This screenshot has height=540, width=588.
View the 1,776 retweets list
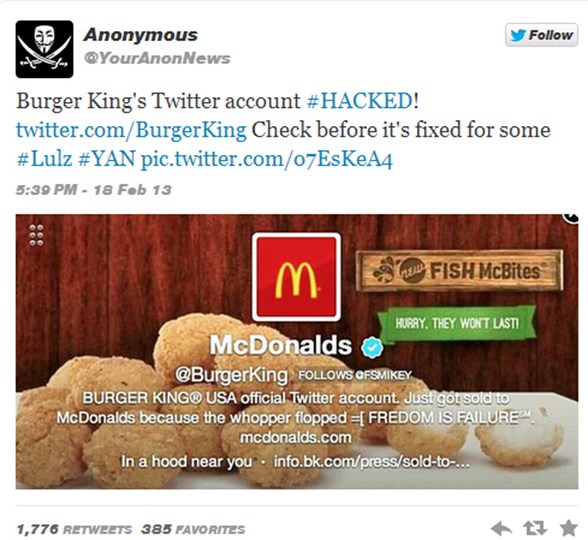click(74, 530)
